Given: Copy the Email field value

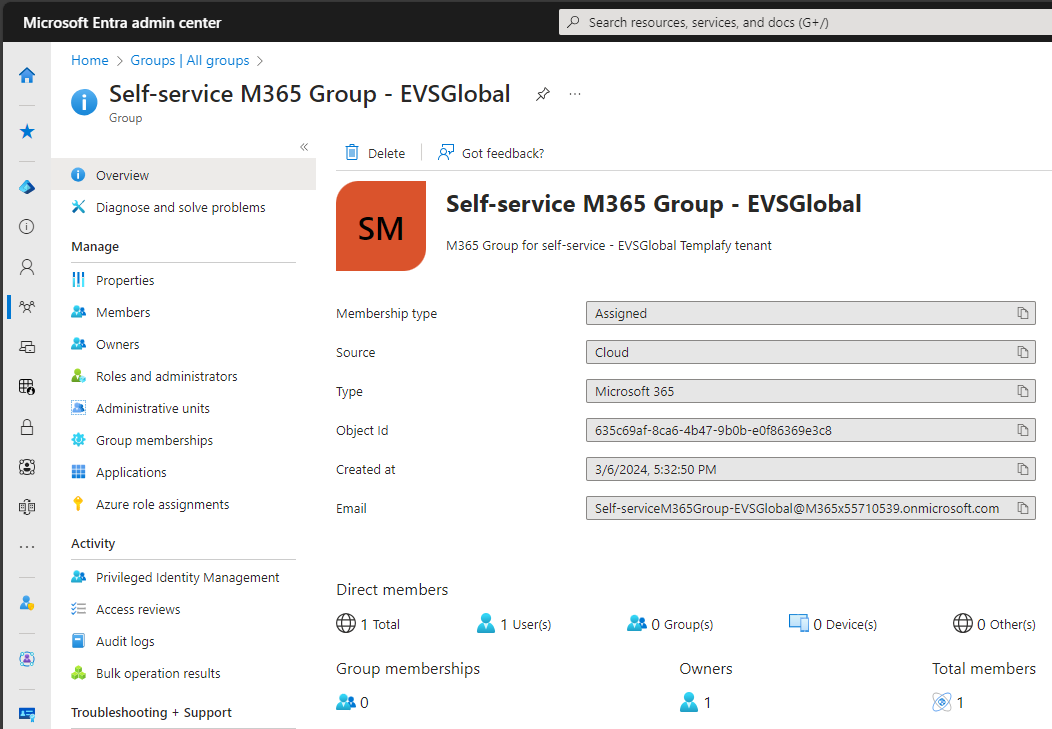Looking at the screenshot, I should coord(1022,509).
